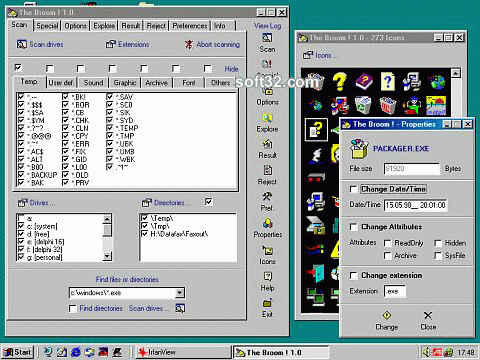Click the Reject document icon in sidebar
The image size is (480, 360).
coord(267,170)
